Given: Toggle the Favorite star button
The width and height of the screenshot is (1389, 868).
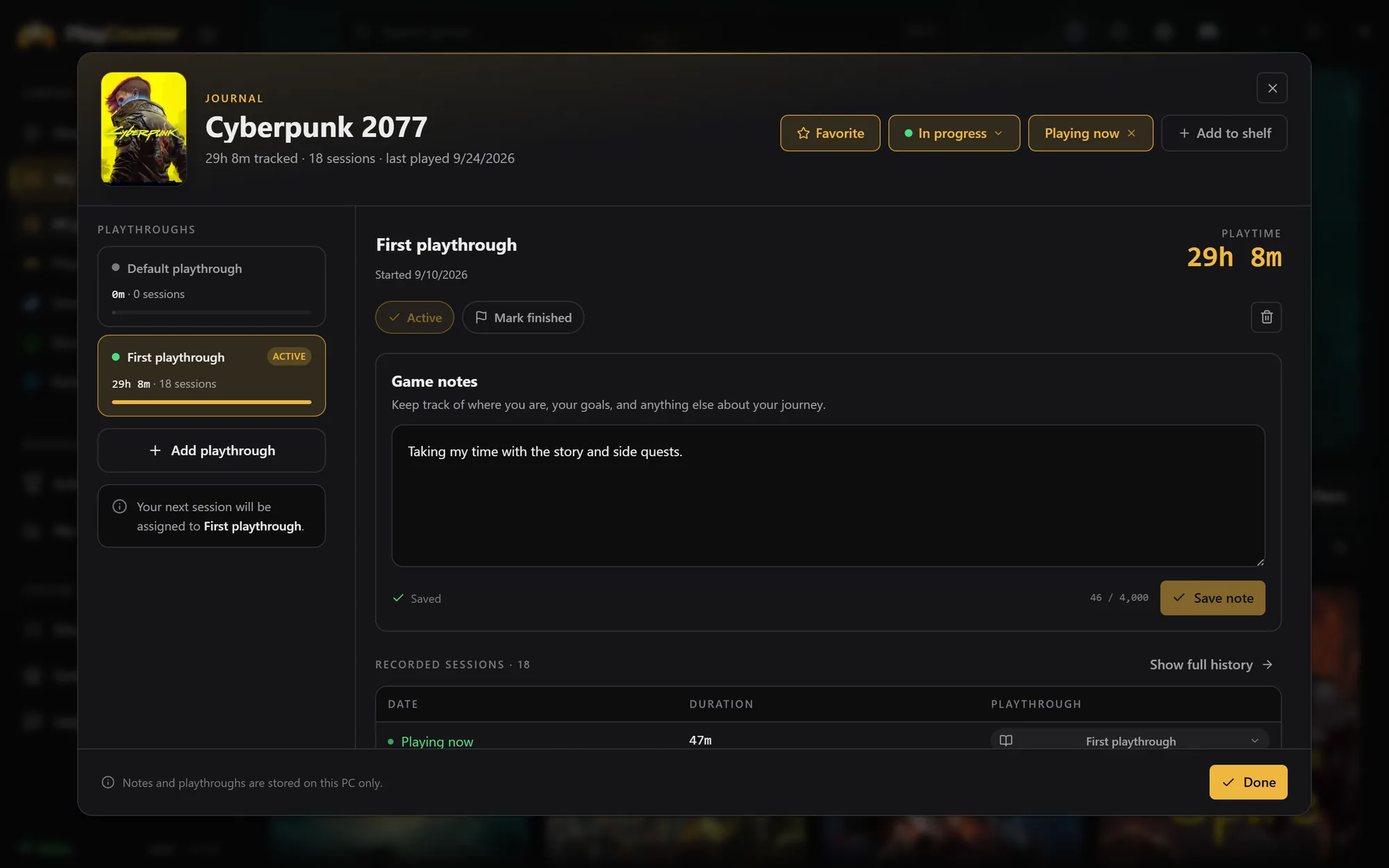Looking at the screenshot, I should (830, 133).
